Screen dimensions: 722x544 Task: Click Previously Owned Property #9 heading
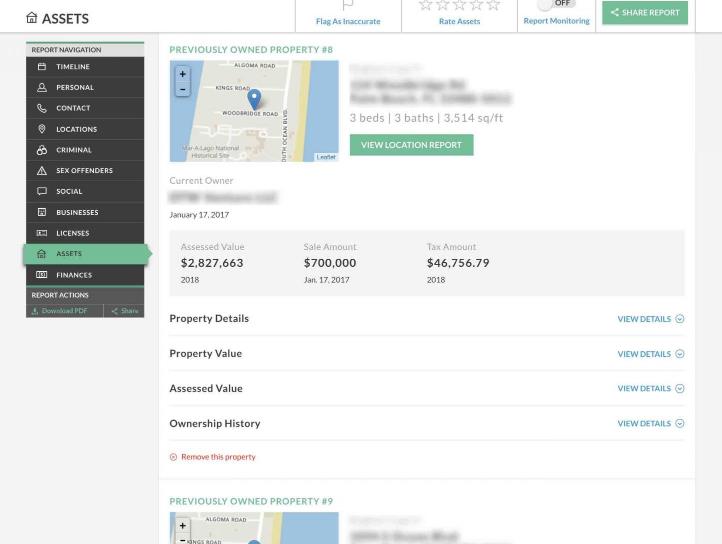click(x=251, y=501)
